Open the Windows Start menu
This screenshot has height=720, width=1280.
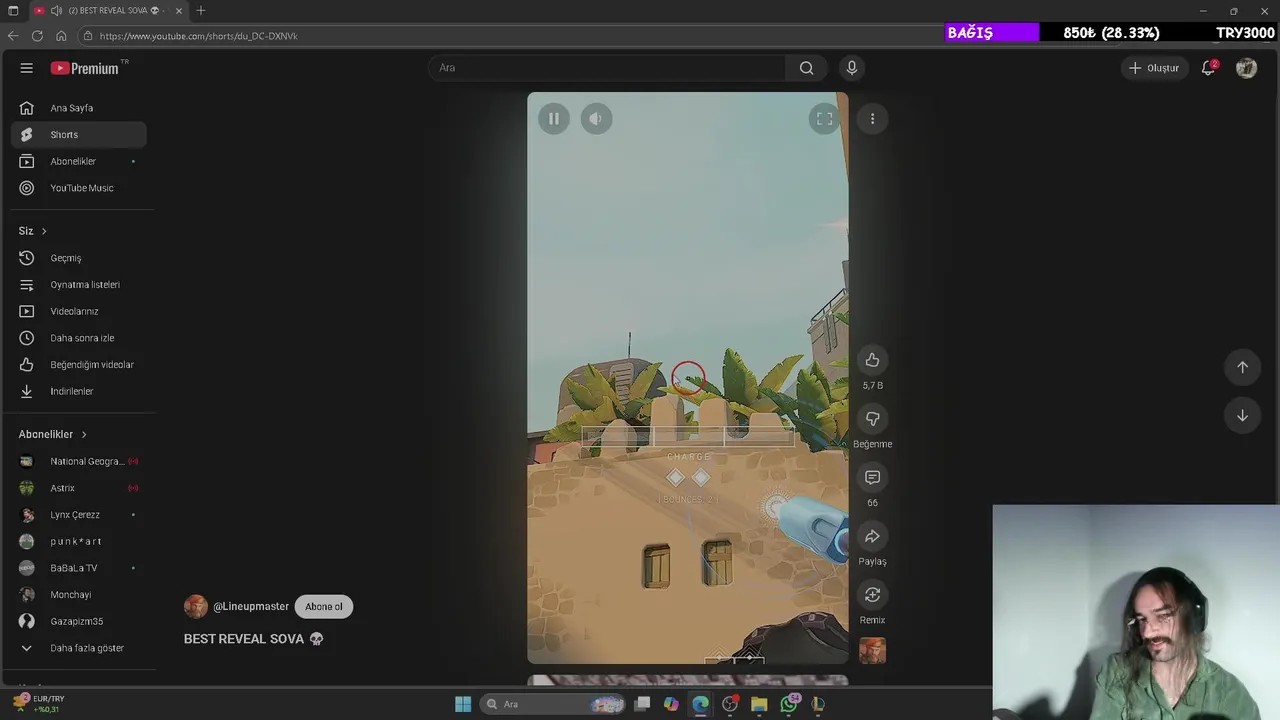(x=463, y=704)
